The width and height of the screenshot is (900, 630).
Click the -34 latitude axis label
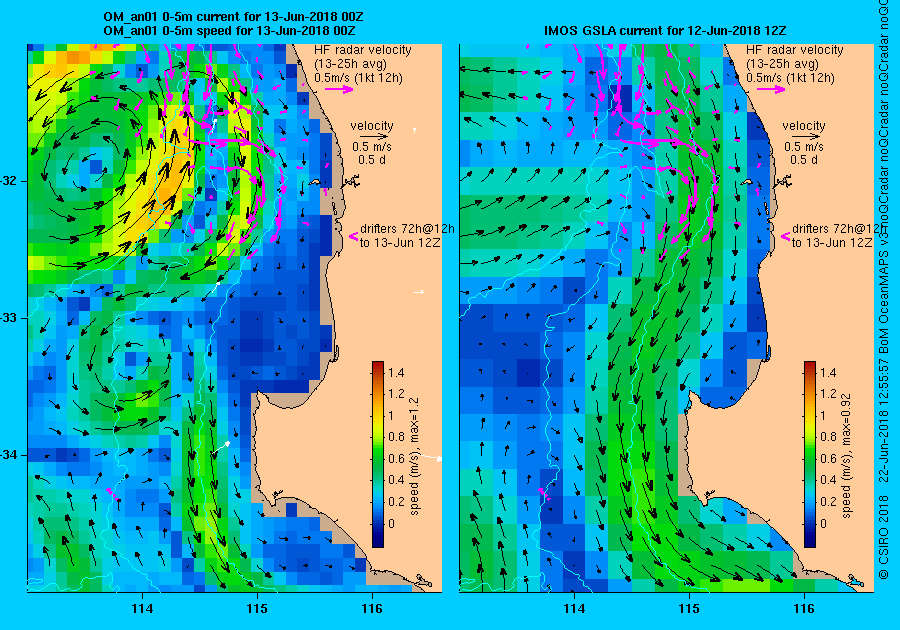coord(10,455)
